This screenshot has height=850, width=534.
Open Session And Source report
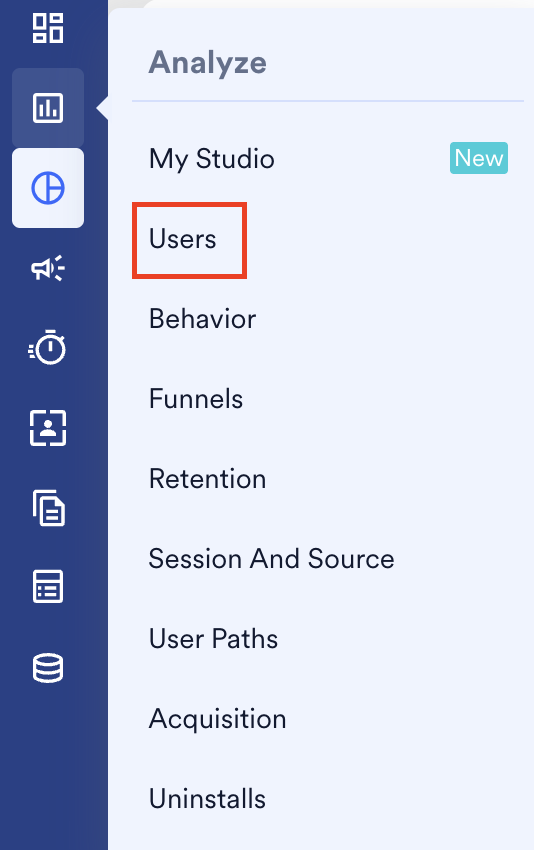pyautogui.click(x=272, y=559)
